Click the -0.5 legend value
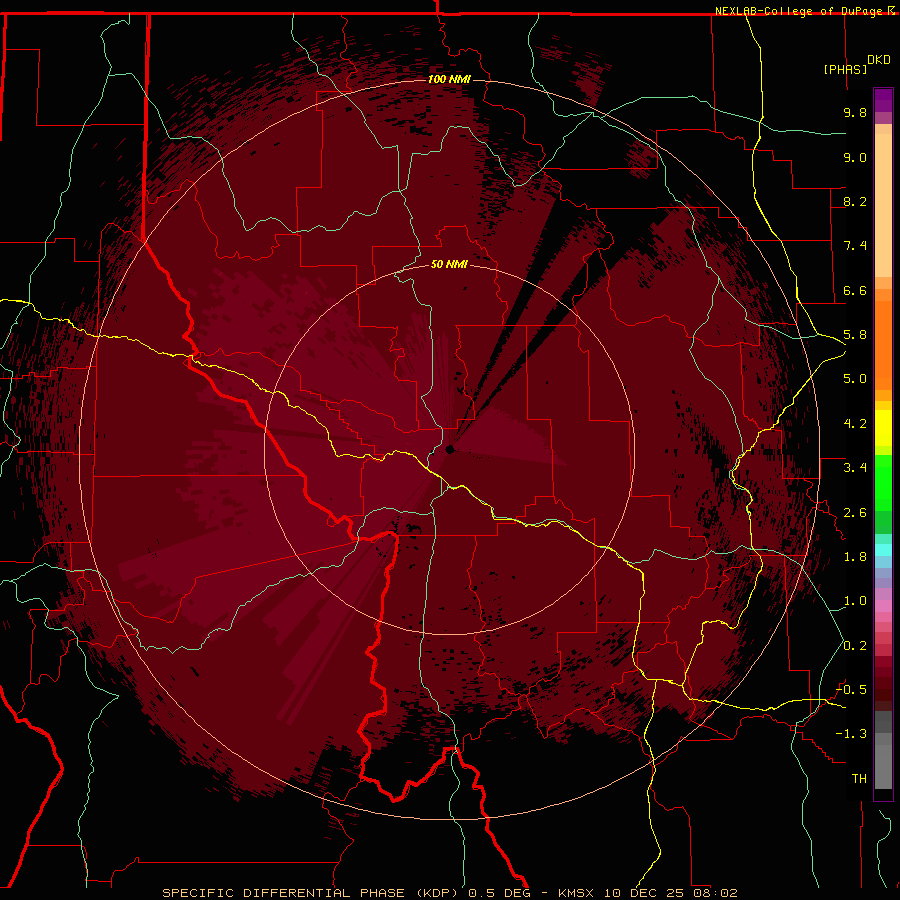This screenshot has height=900, width=900. pos(851,690)
